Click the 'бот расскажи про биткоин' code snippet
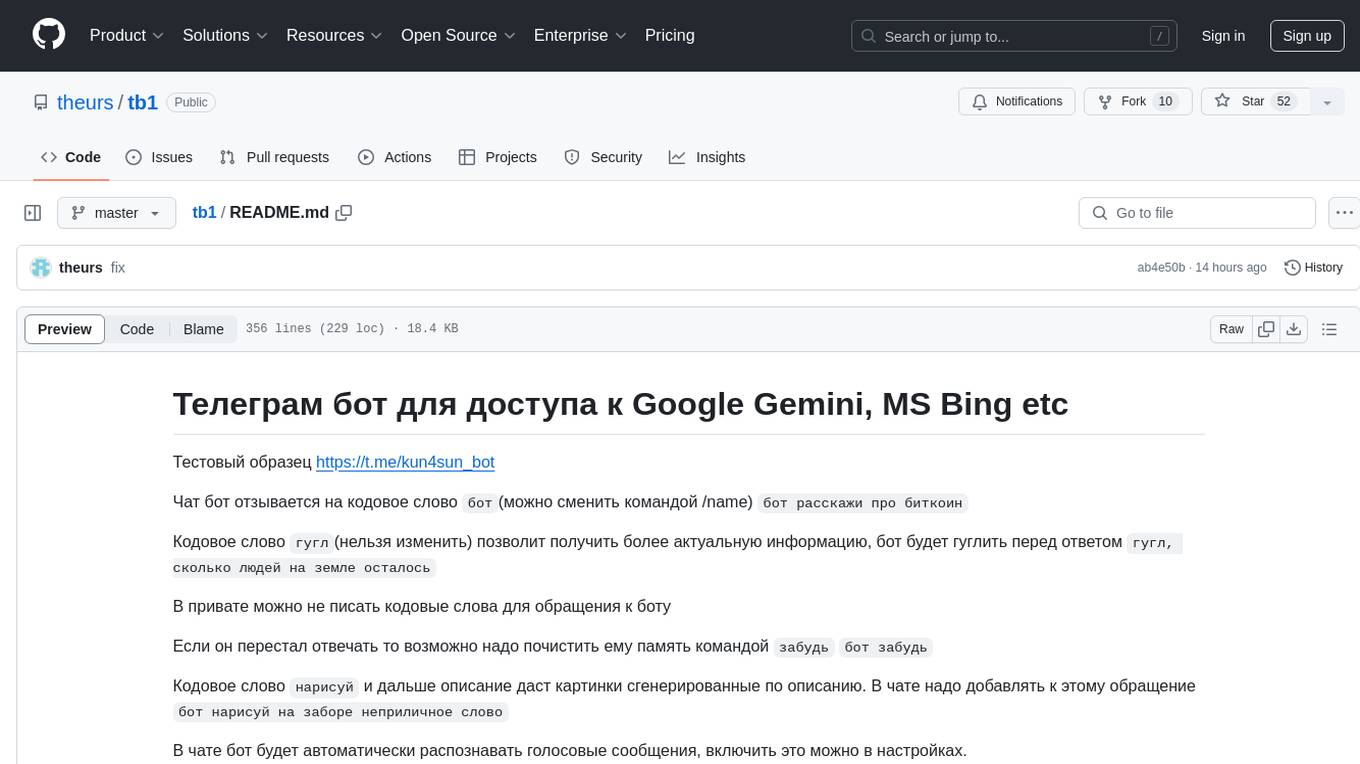 tap(863, 503)
